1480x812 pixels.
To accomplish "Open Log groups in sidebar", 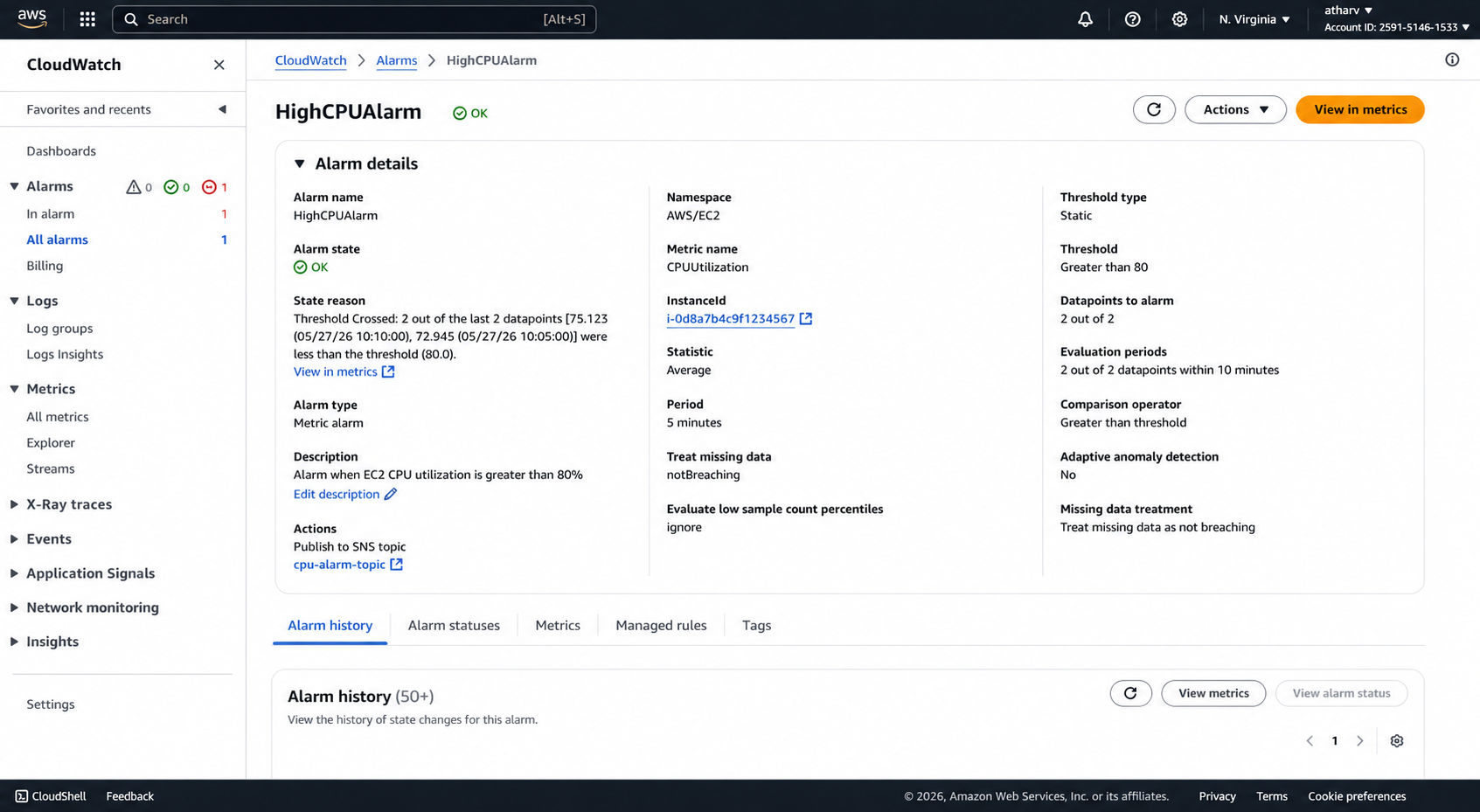I will coord(59,329).
